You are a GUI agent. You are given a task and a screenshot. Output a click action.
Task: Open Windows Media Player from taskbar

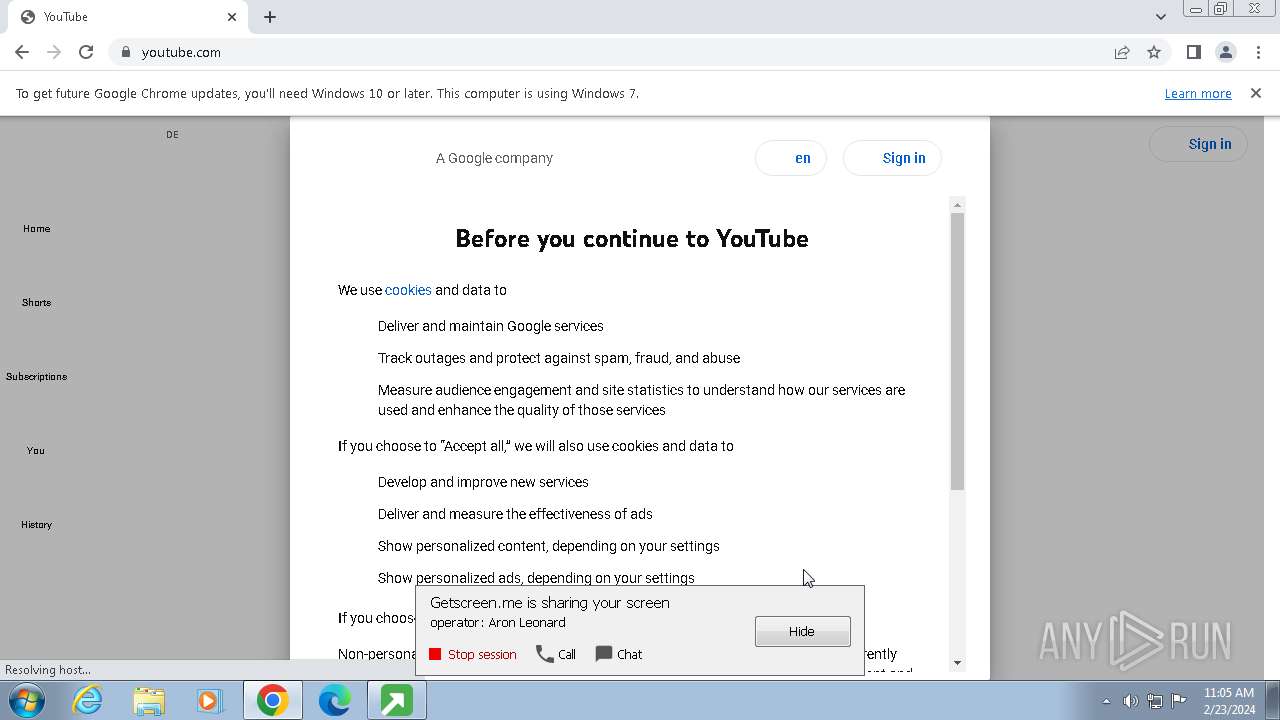click(x=210, y=700)
